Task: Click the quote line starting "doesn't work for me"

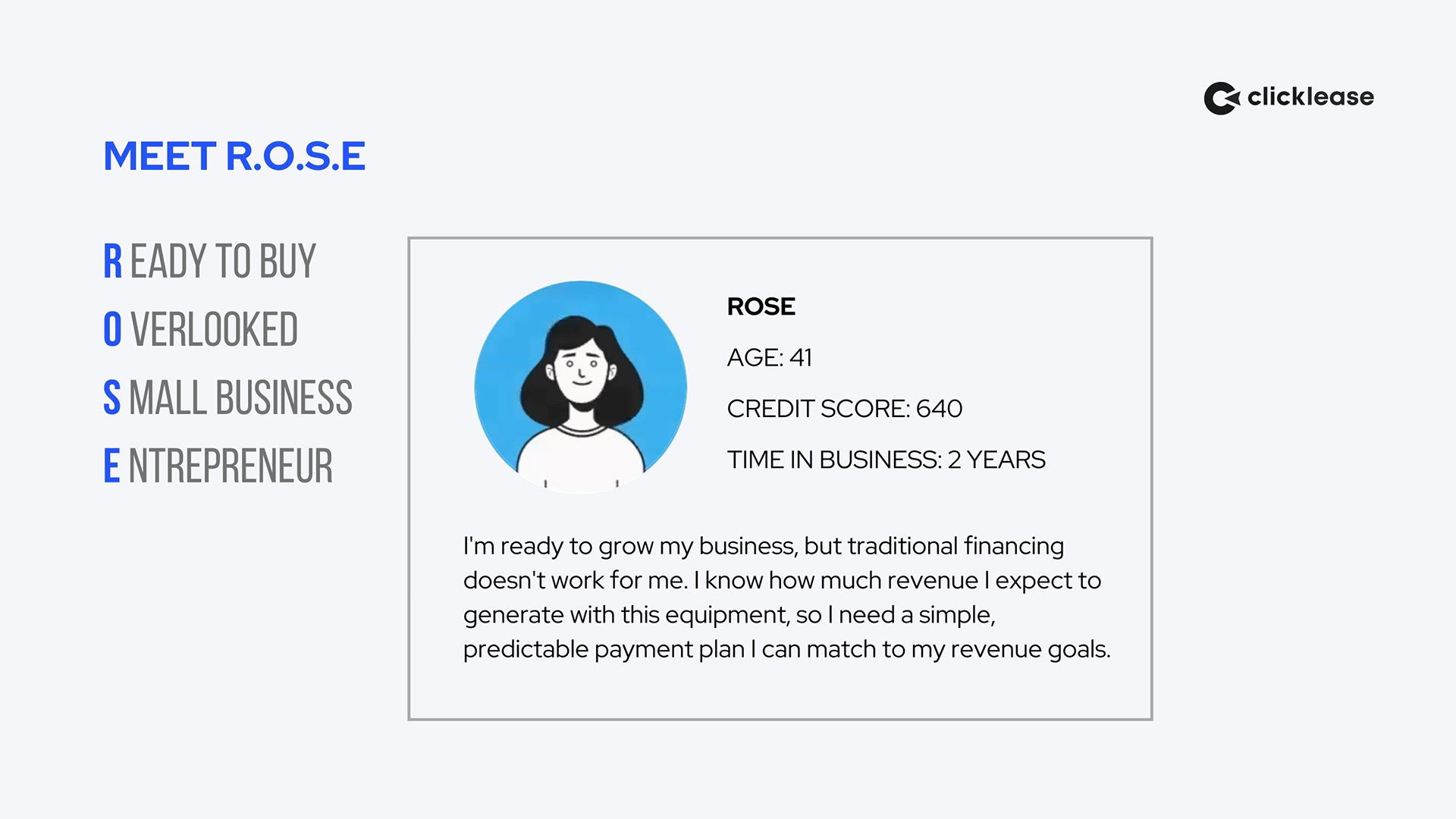Action: tap(783, 581)
